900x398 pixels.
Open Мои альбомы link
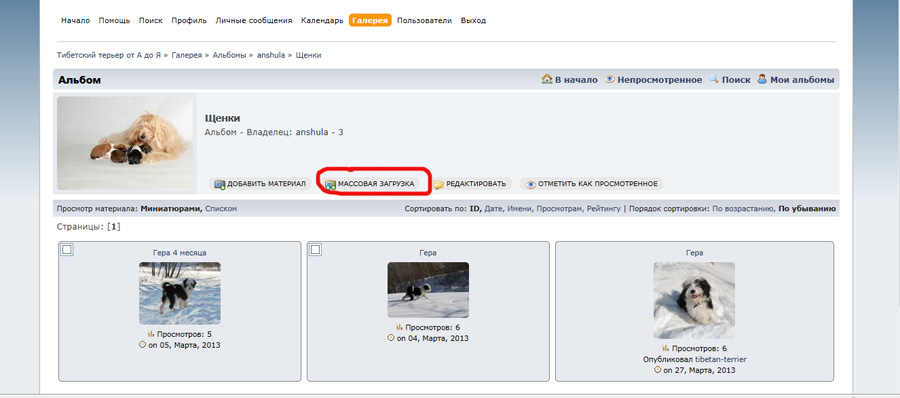point(802,80)
